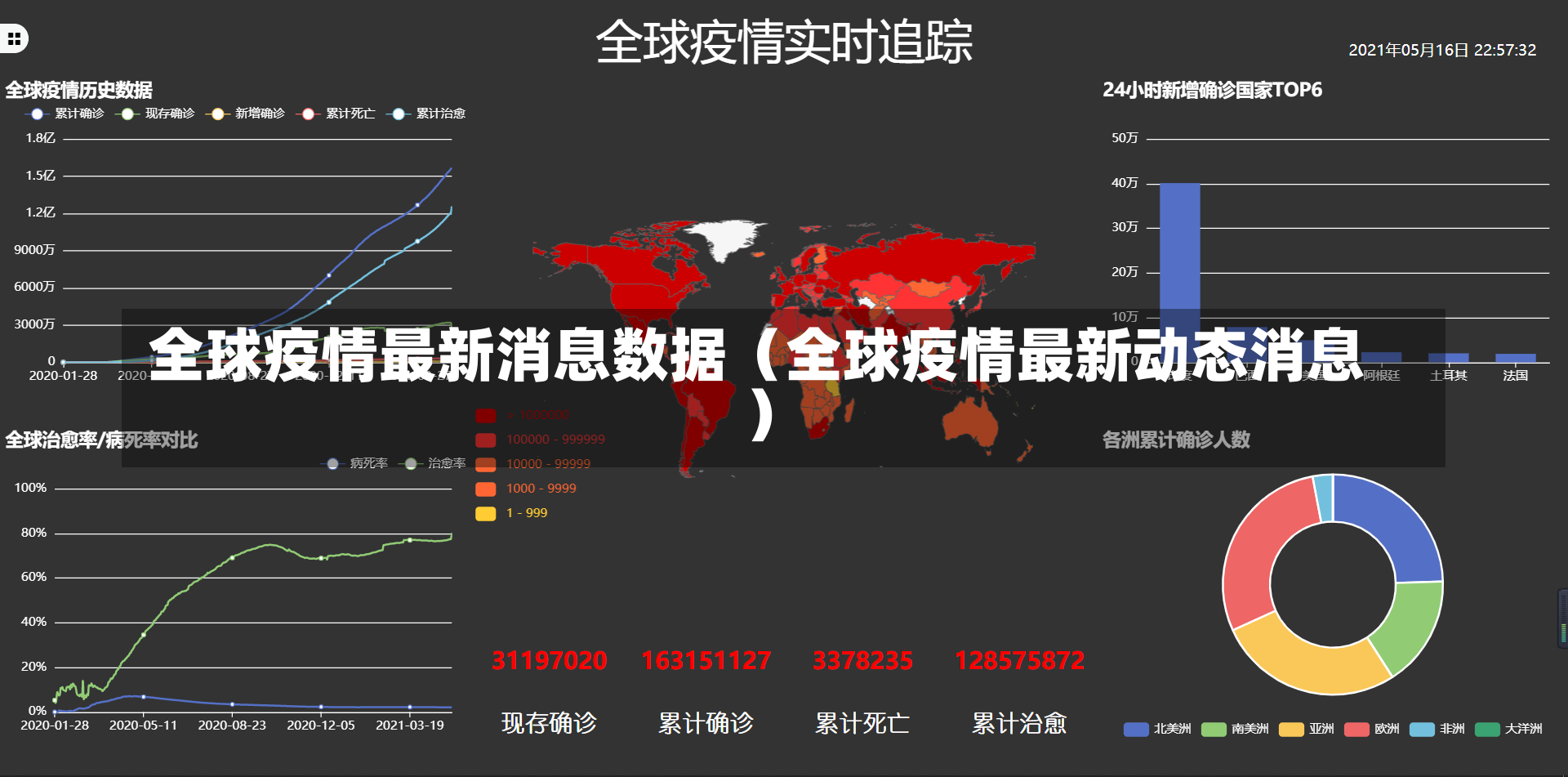Image resolution: width=1568 pixels, height=777 pixels.
Task: Select the 1 - 999 map range swatch
Action: [486, 513]
